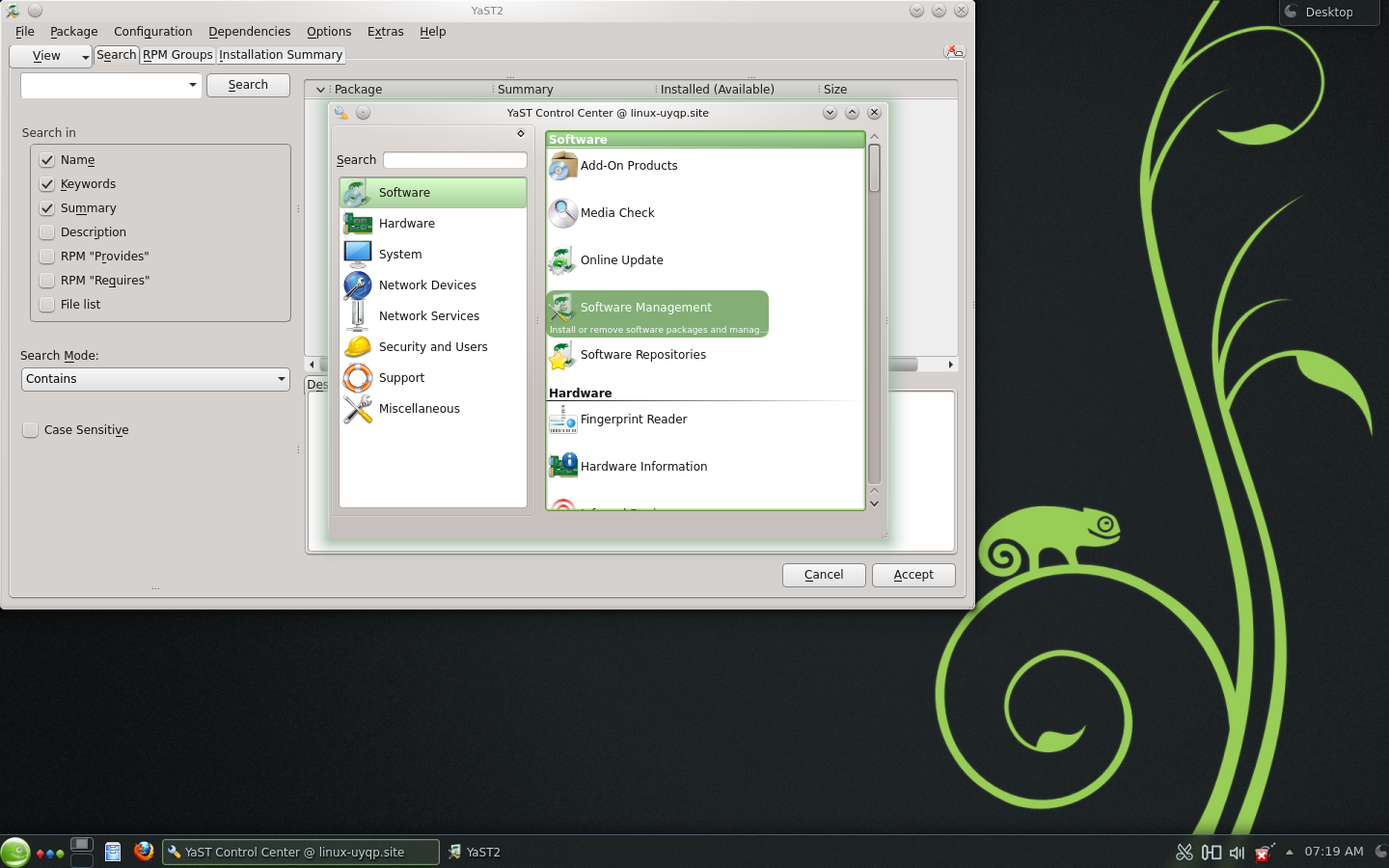Uncheck the Keywords search option
Image resolution: width=1389 pixels, height=868 pixels.
[46, 184]
